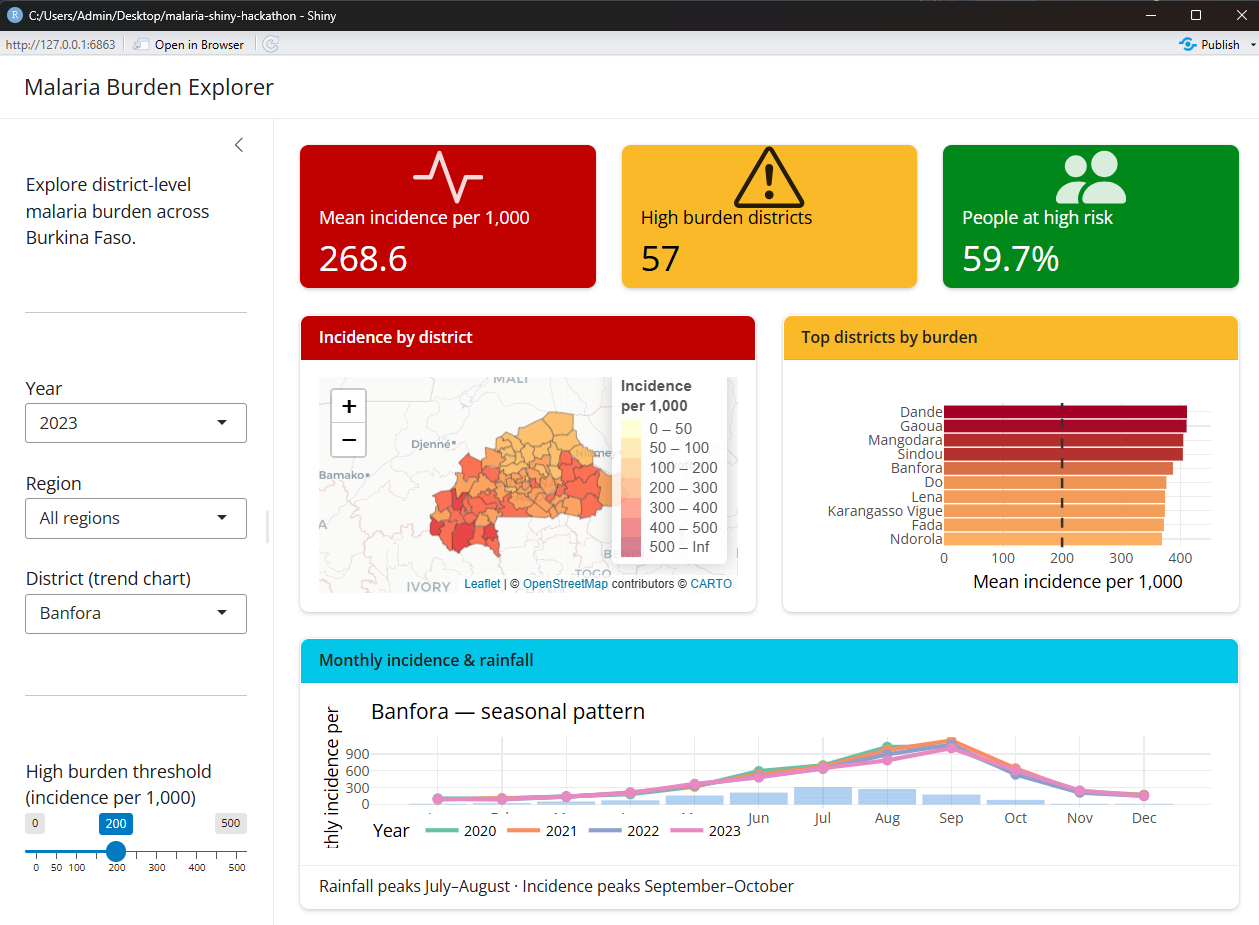Viewport: 1259px width, 925px height.
Task: Click the People at high risk card
Action: pos(1090,216)
